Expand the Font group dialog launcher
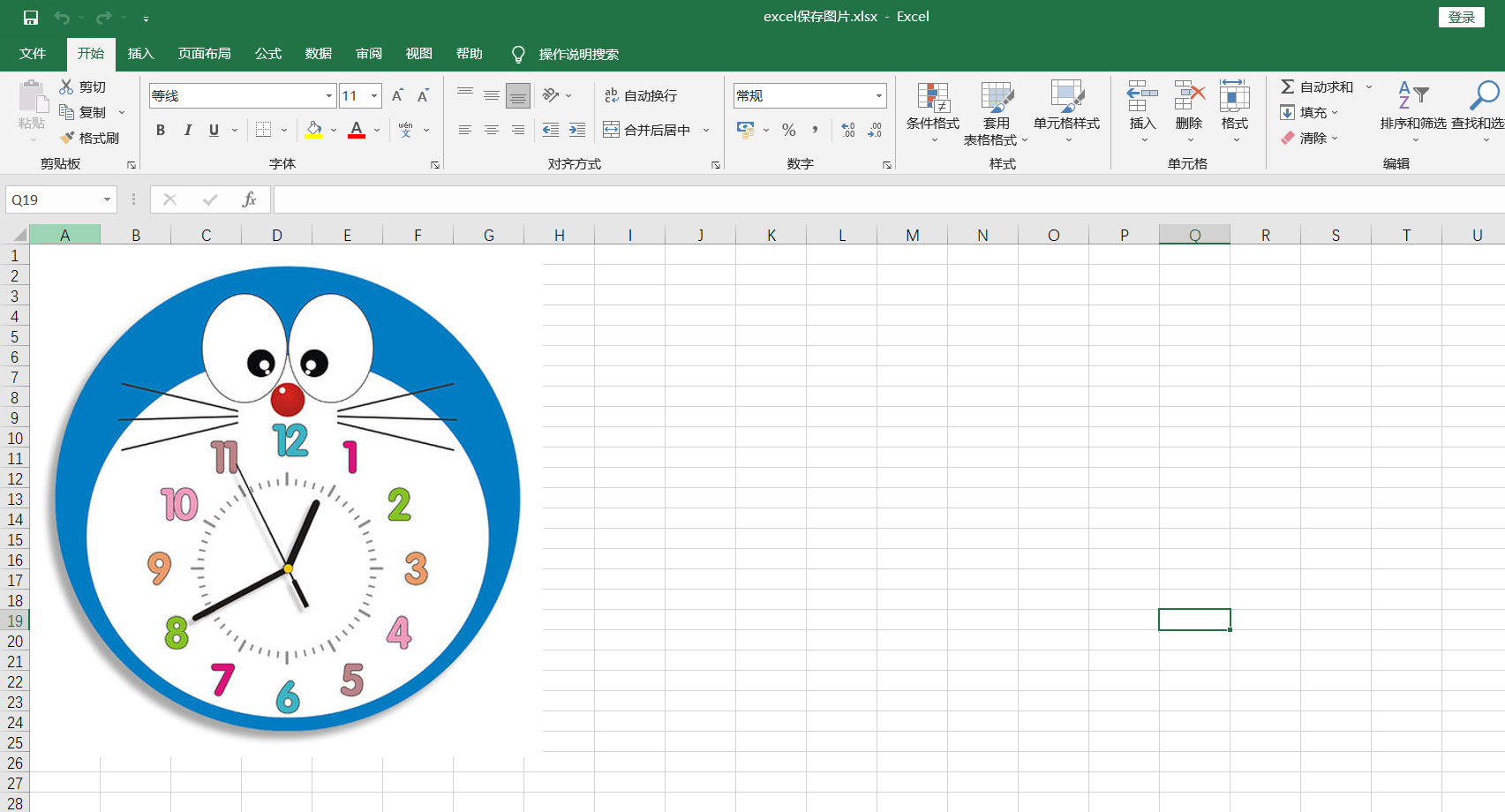This screenshot has width=1505, height=812. point(435,165)
